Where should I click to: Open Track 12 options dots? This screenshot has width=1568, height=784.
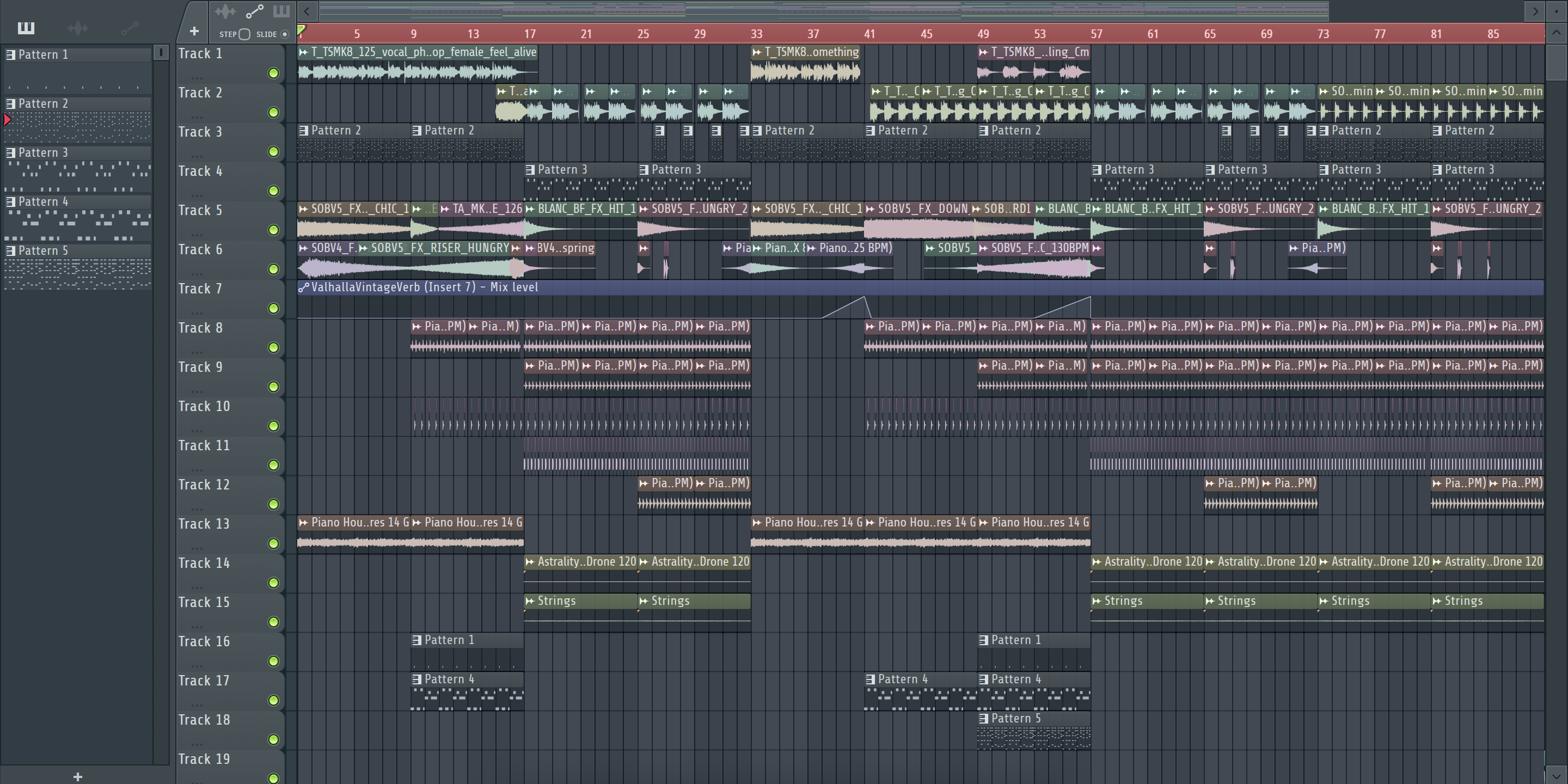(x=197, y=509)
